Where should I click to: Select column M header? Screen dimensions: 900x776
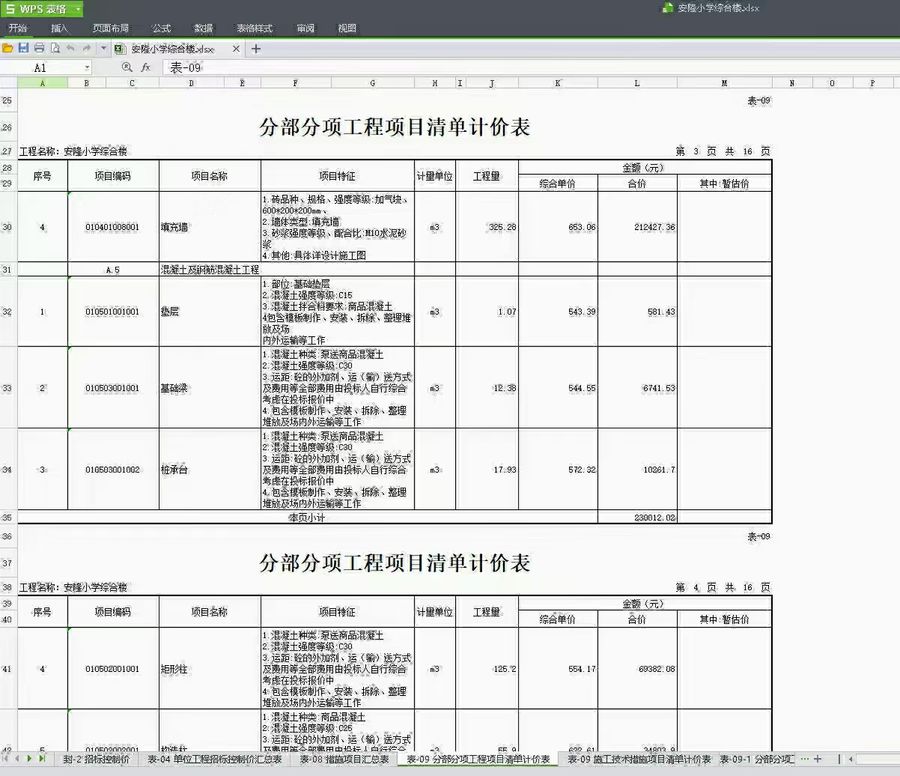(x=724, y=83)
